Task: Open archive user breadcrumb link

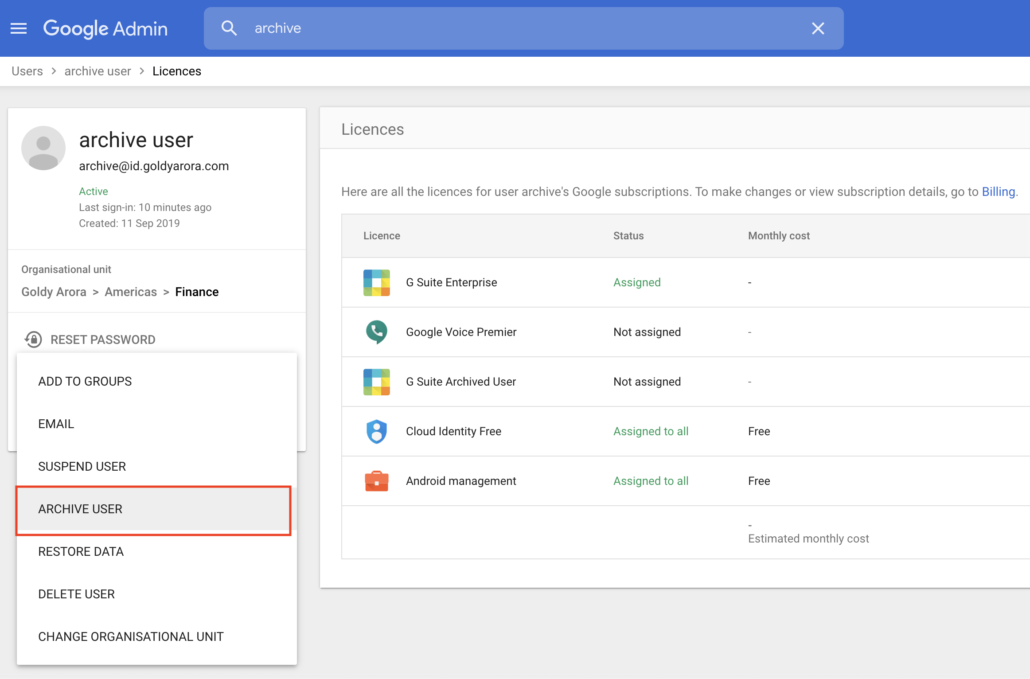Action: (97, 71)
